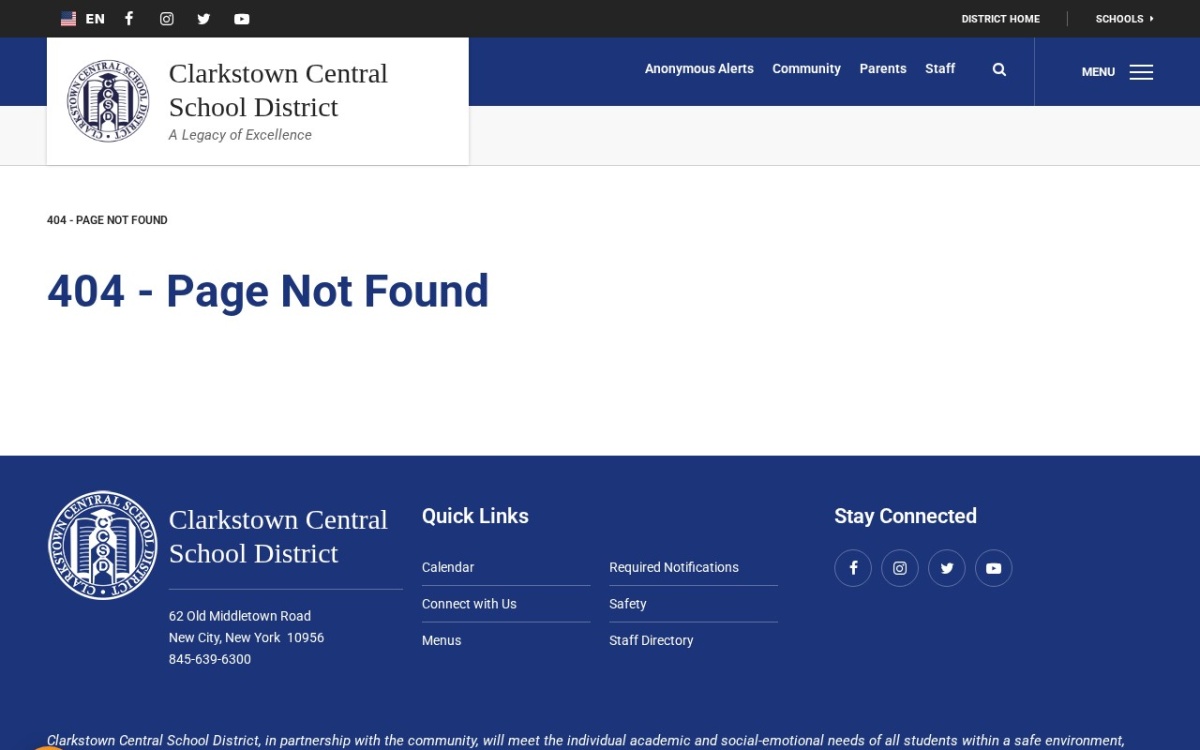Click the header Clarkstown district seal logo
Viewport: 1200px width, 750px height.
coord(108,101)
